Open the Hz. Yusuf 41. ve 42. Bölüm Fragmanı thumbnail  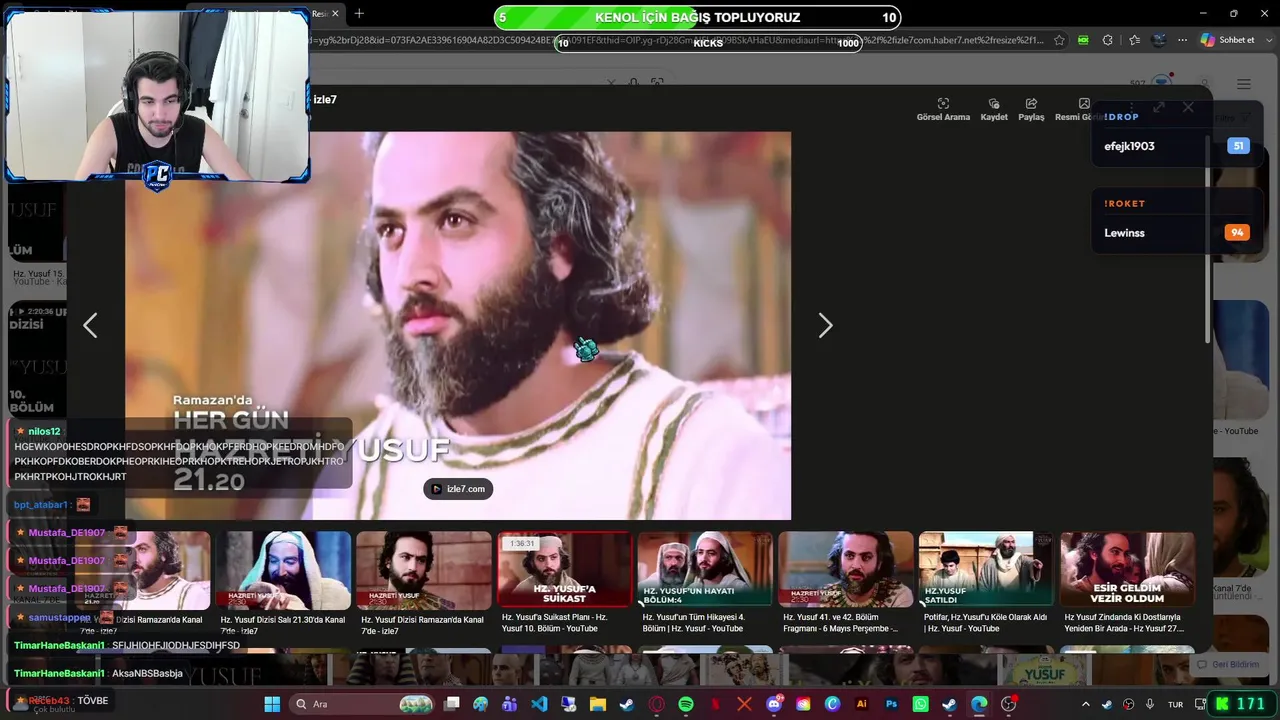(x=846, y=569)
